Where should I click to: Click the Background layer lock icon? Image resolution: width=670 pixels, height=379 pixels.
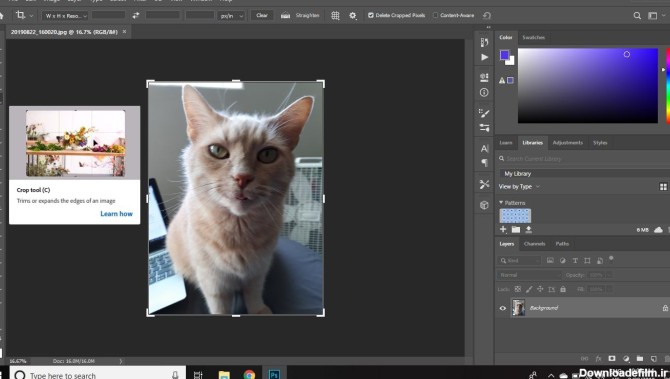point(665,308)
